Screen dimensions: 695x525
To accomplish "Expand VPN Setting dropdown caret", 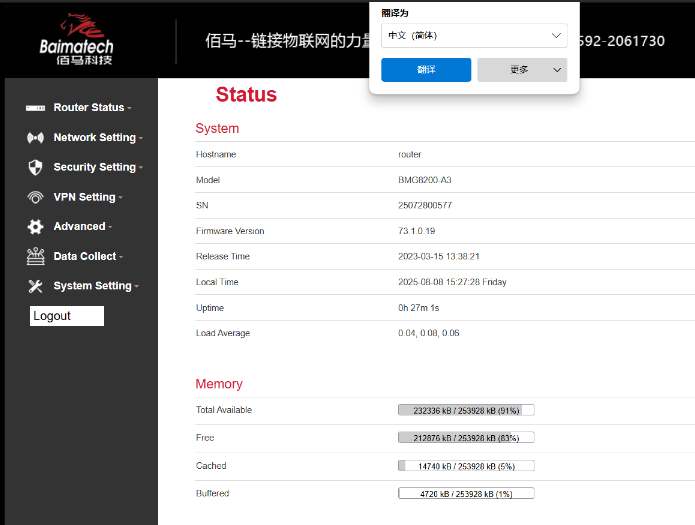I will click(121, 197).
